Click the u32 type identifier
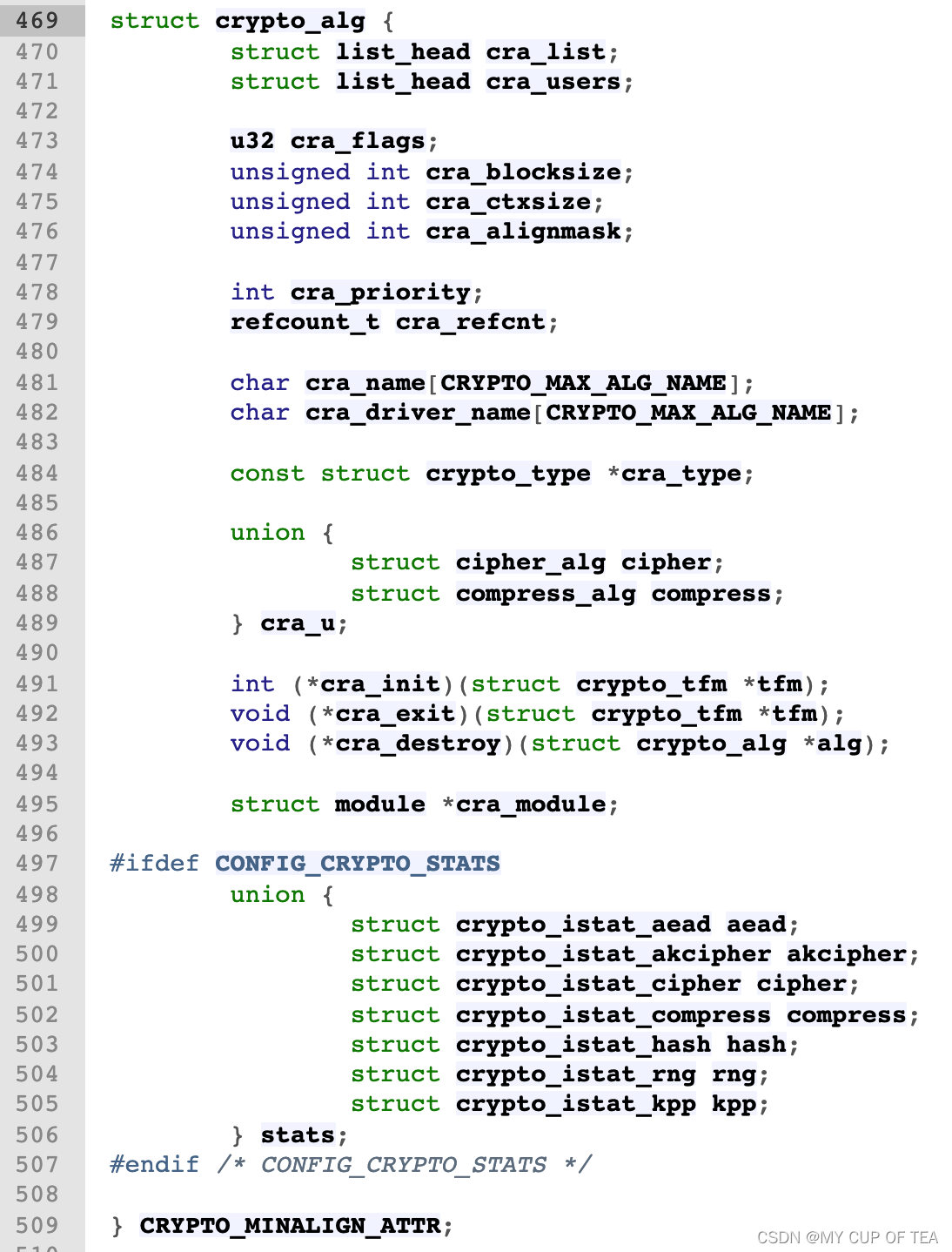952x1252 pixels. click(252, 141)
